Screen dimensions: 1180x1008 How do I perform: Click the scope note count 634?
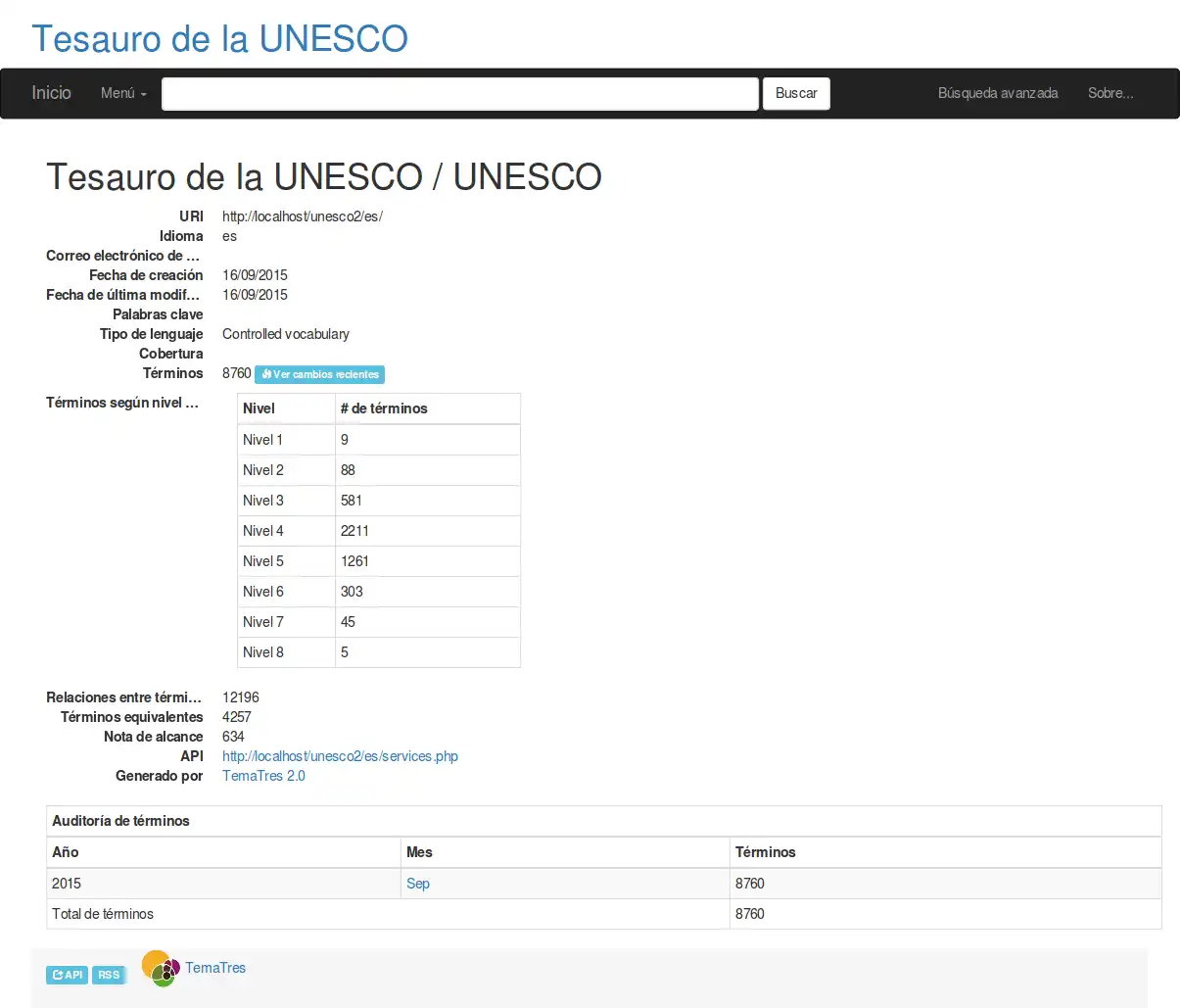233,737
